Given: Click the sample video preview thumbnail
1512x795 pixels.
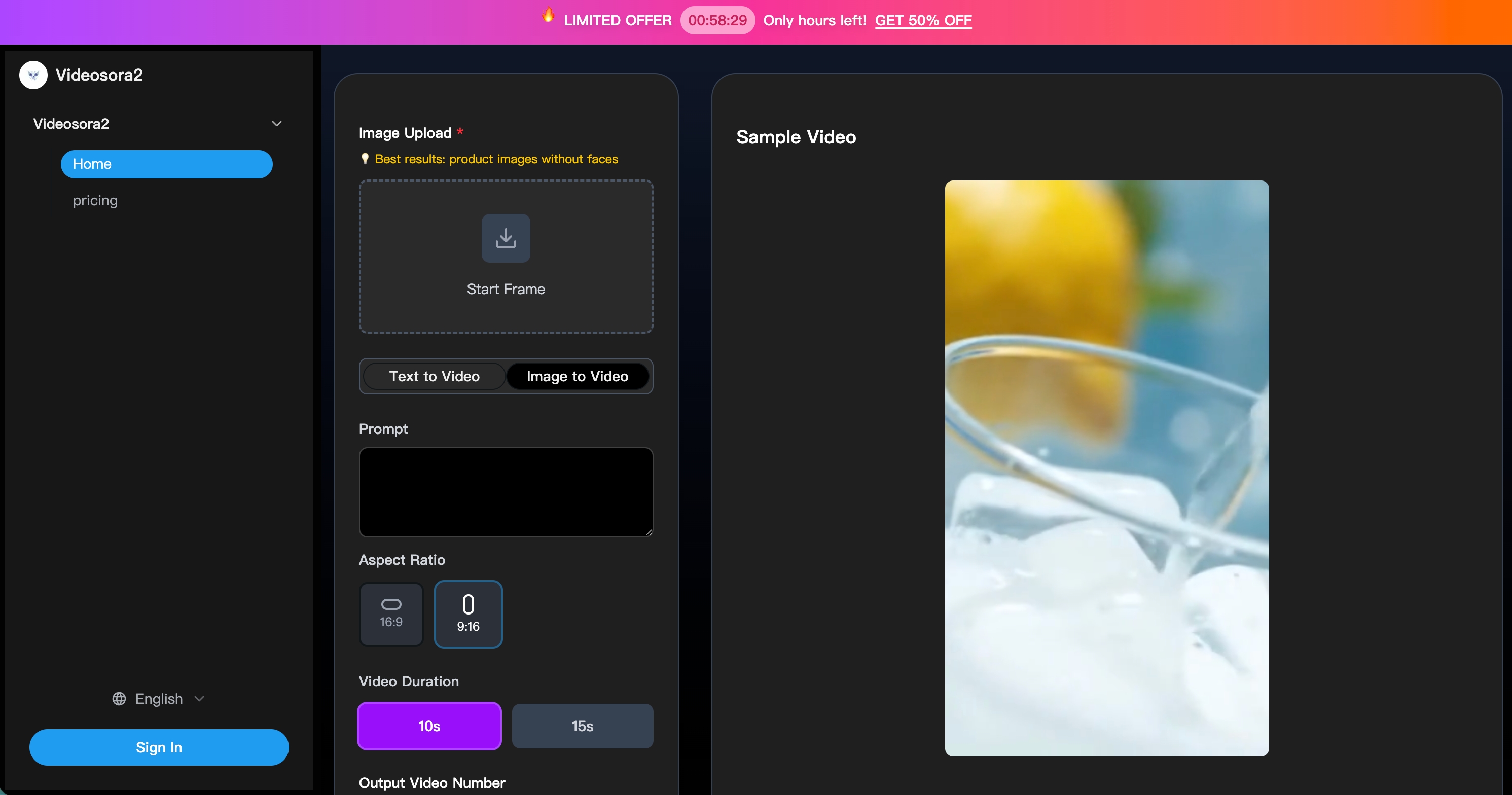Looking at the screenshot, I should [1106, 467].
